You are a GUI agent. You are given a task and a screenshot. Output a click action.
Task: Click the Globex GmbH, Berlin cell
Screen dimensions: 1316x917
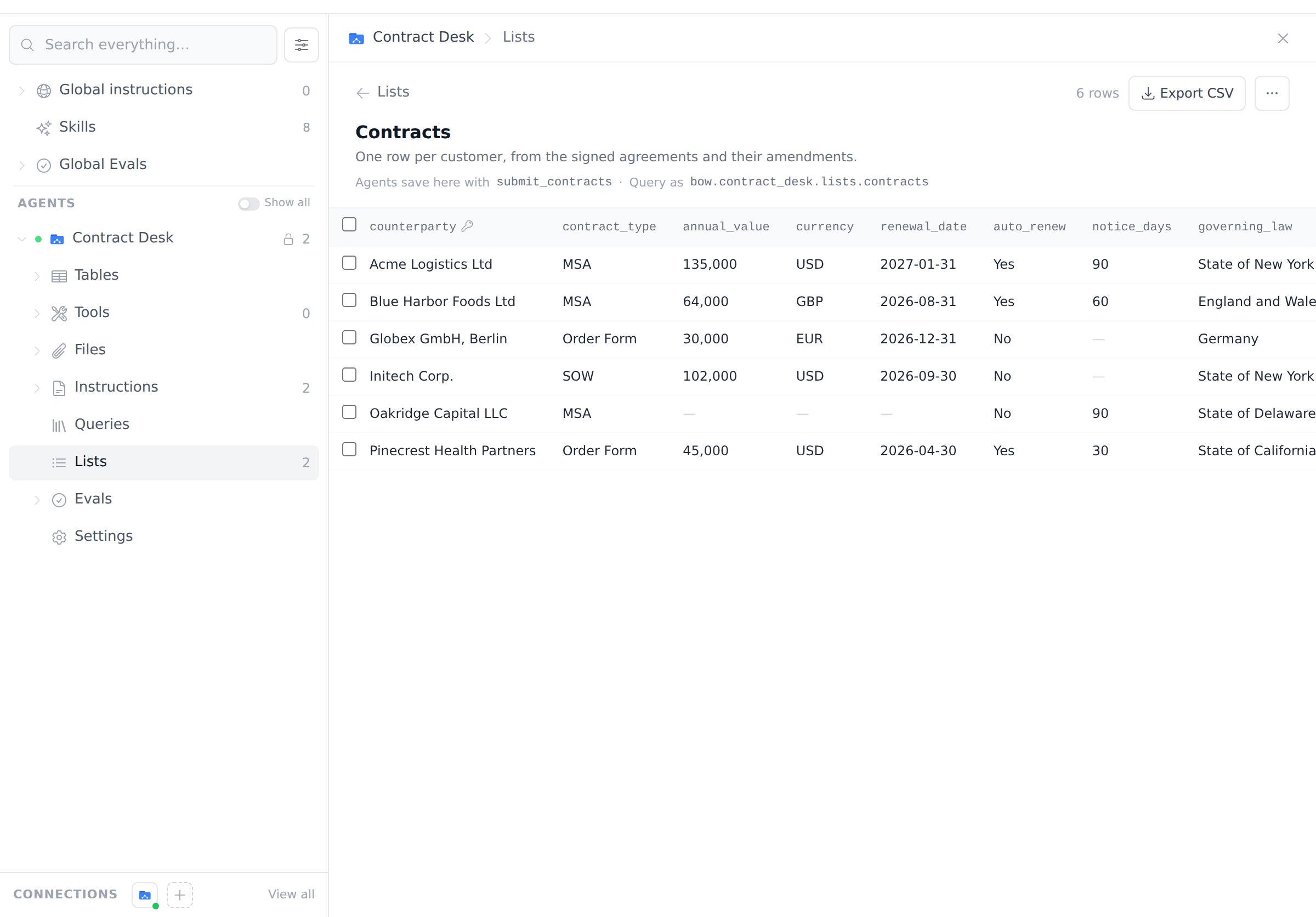[438, 339]
